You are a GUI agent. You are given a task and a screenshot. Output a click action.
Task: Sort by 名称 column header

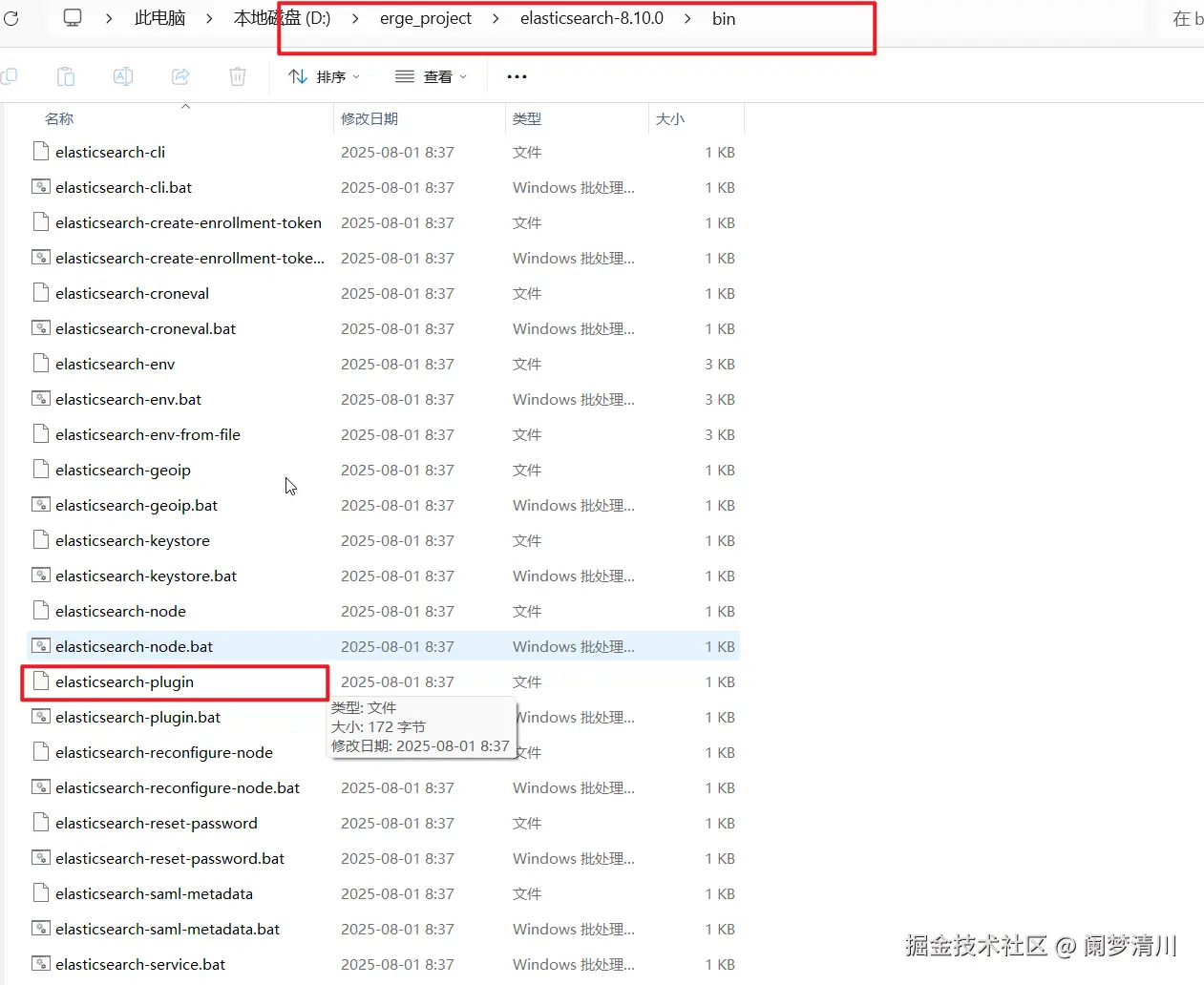click(x=59, y=118)
